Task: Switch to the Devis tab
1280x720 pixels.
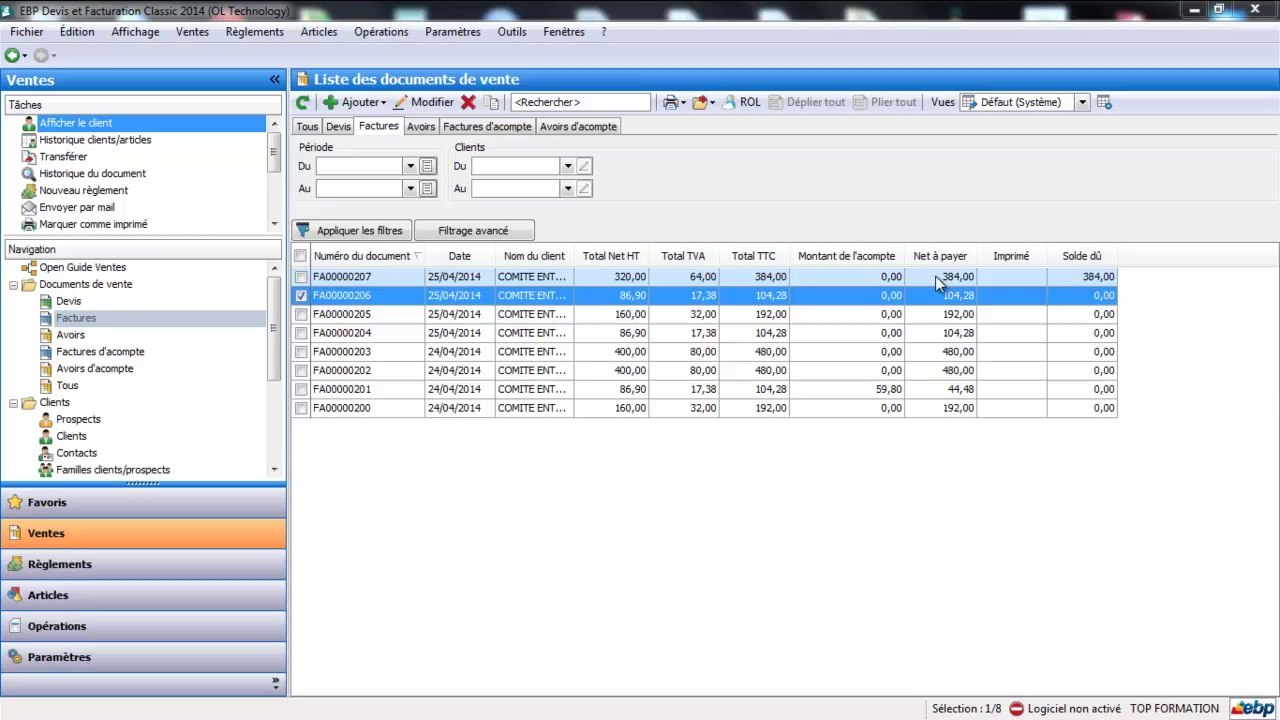Action: [x=338, y=127]
